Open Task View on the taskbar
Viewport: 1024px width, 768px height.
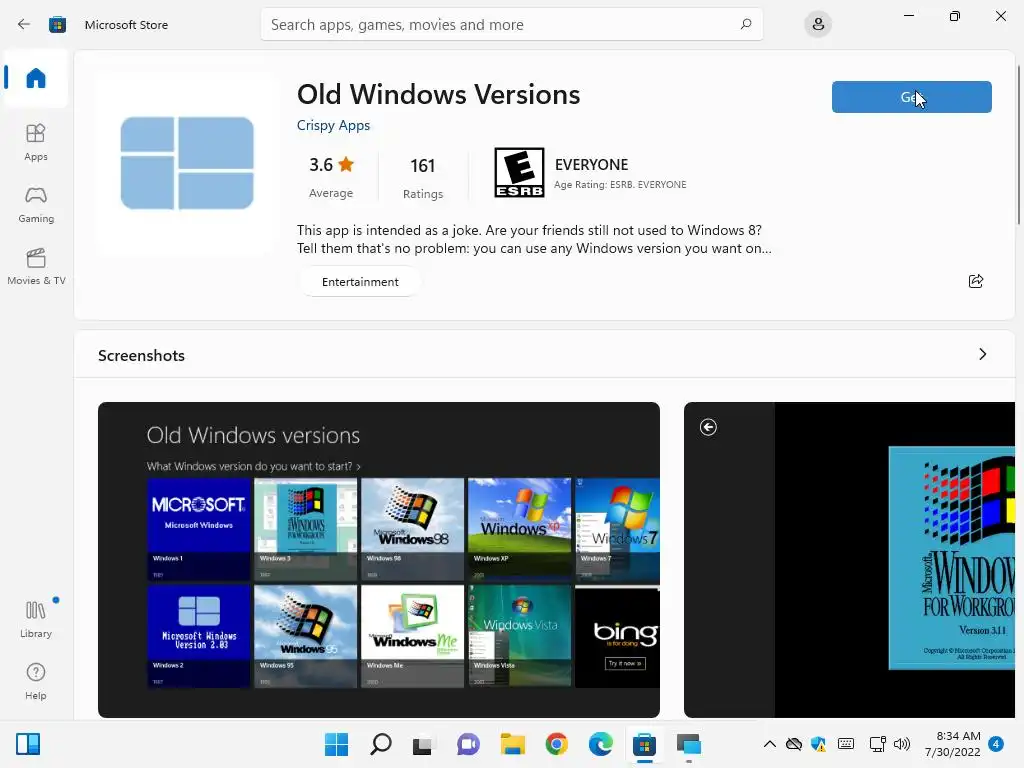pos(423,744)
